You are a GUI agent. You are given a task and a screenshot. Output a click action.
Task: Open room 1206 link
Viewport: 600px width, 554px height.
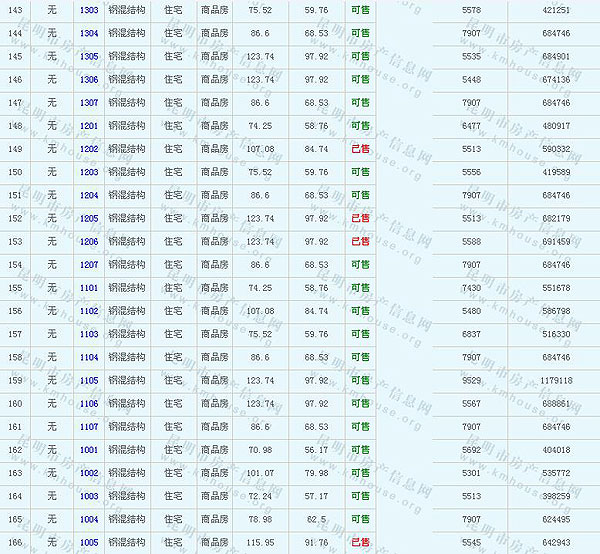pyautogui.click(x=89, y=241)
